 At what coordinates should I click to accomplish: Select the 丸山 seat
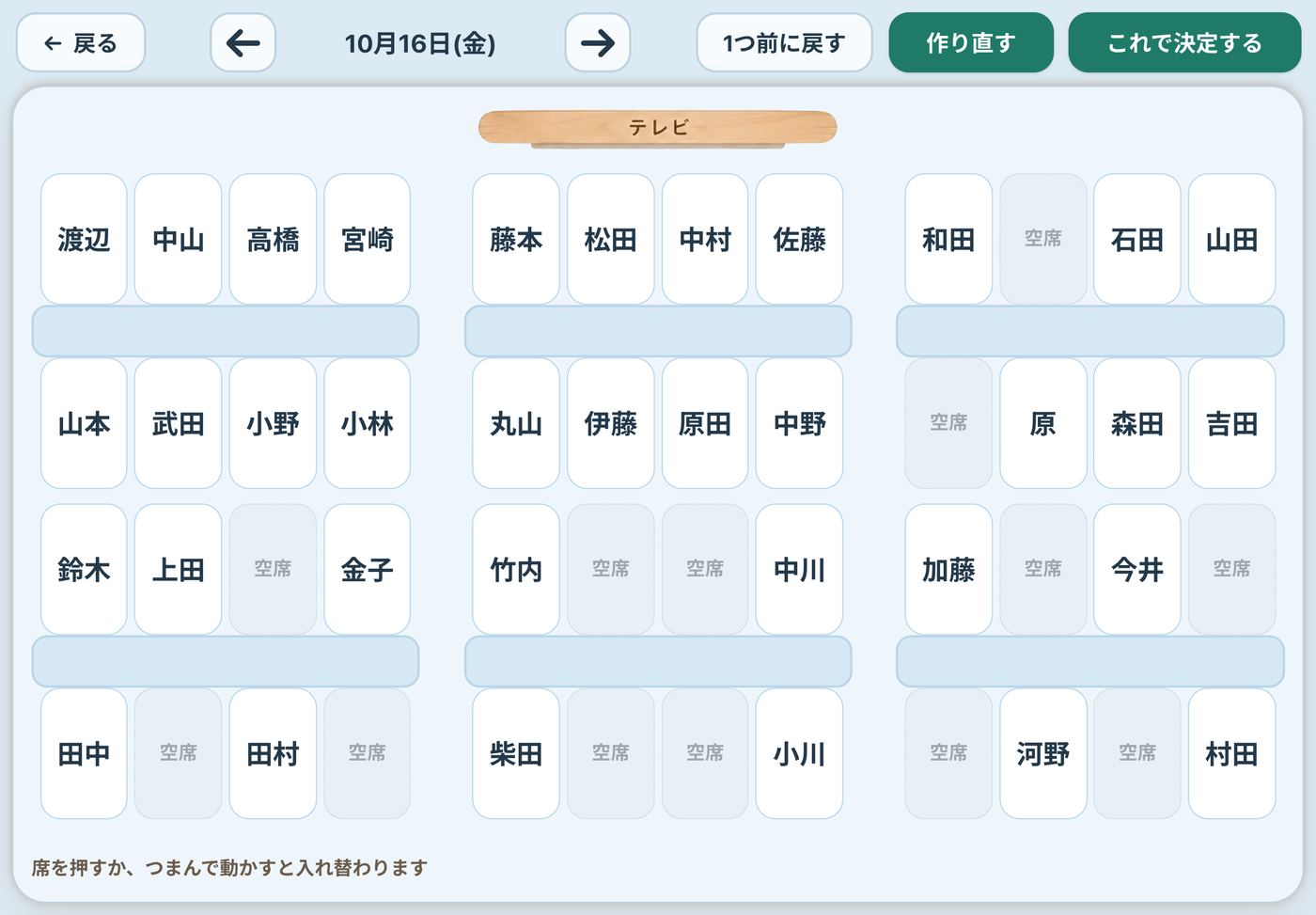[516, 423]
